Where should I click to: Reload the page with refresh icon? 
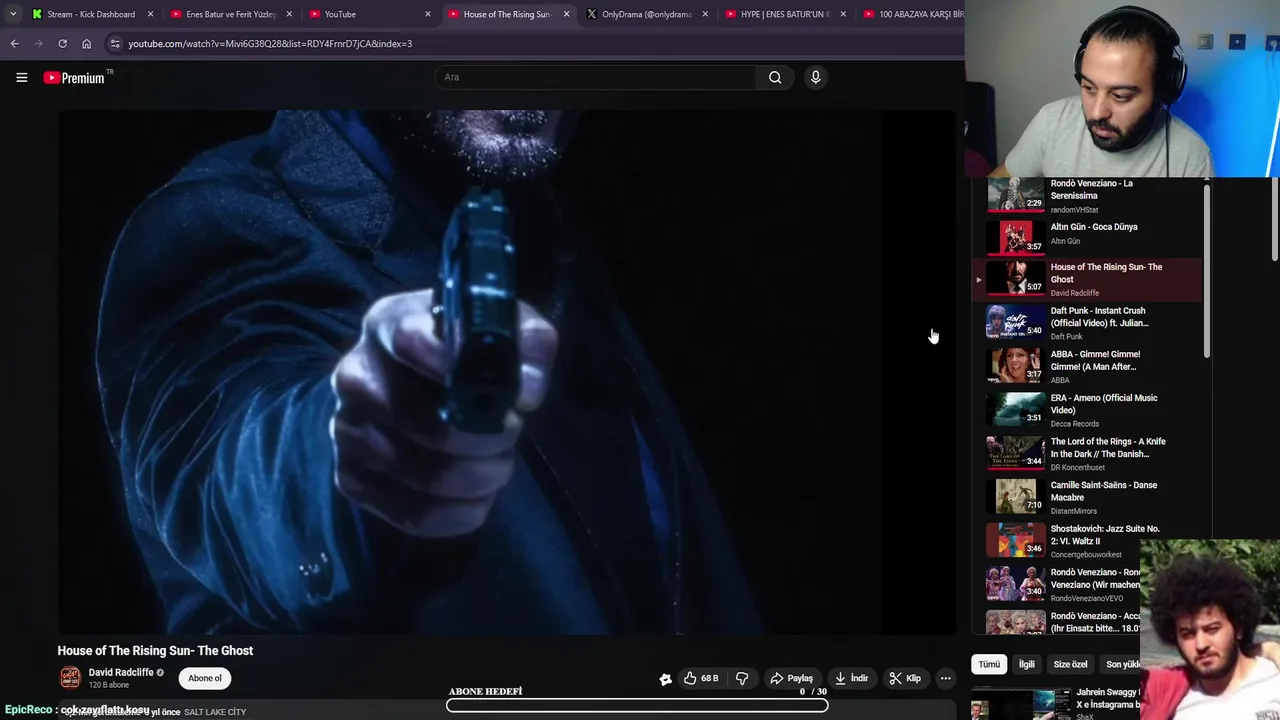click(x=62, y=44)
